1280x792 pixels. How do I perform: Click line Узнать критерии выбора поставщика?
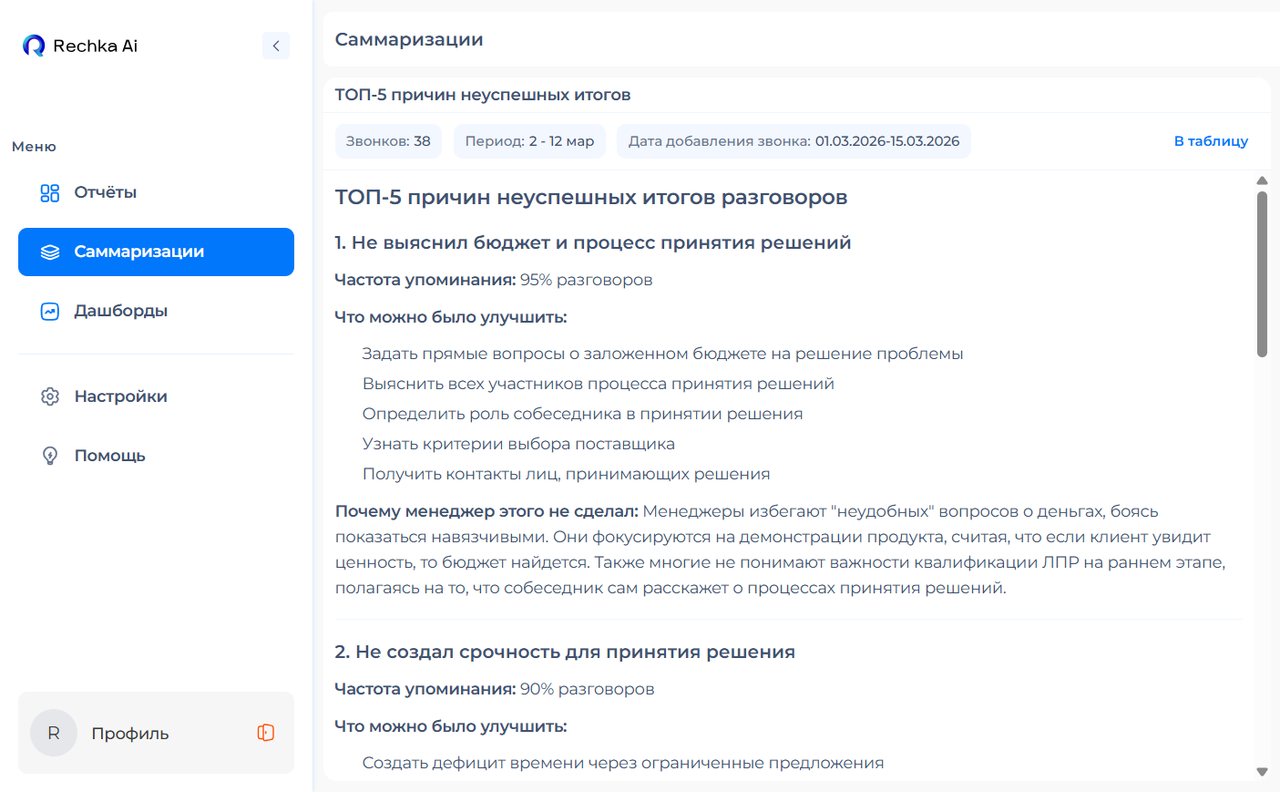pos(518,444)
